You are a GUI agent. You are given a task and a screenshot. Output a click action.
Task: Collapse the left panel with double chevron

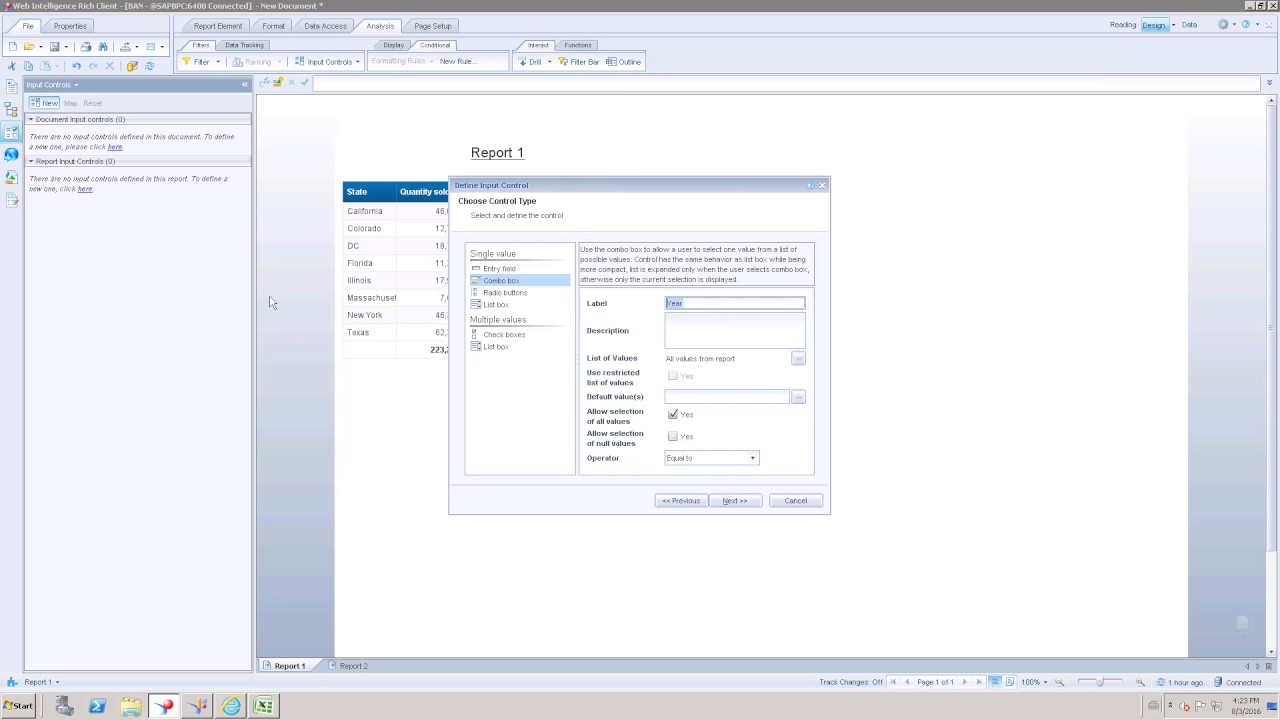point(244,85)
